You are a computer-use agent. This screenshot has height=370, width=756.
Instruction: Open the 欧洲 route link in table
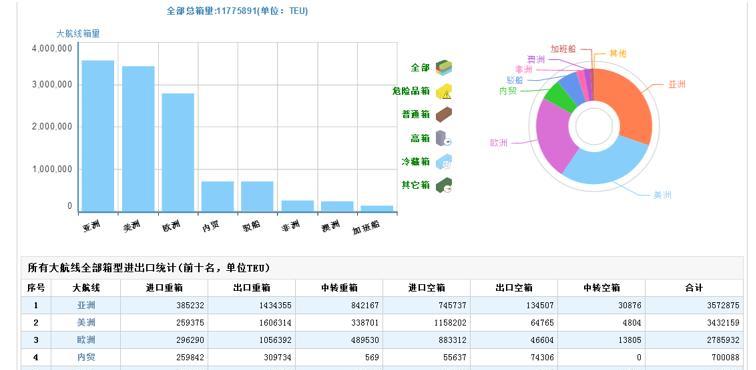[x=86, y=340]
